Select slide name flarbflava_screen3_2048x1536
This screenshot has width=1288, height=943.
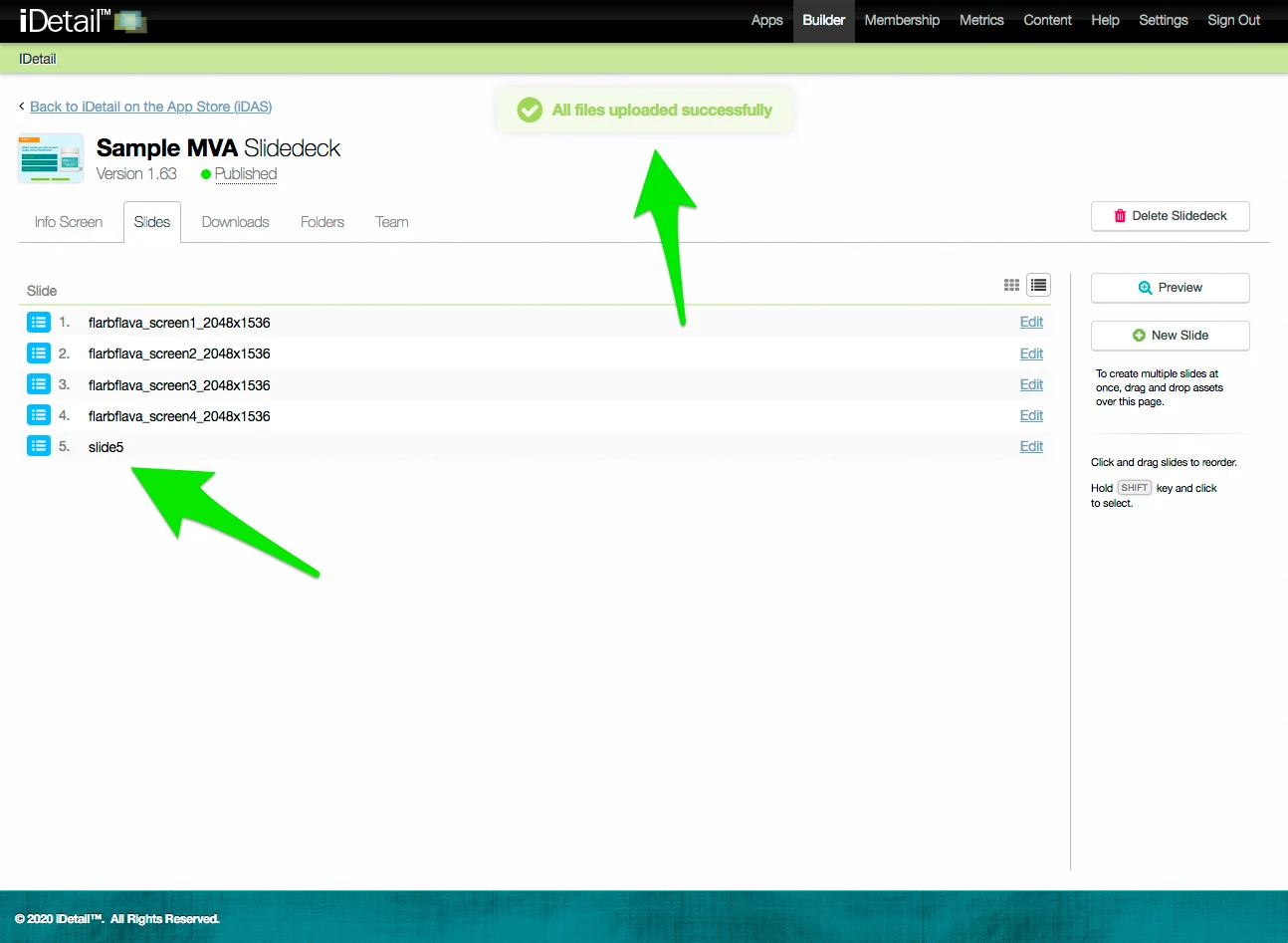pyautogui.click(x=179, y=385)
